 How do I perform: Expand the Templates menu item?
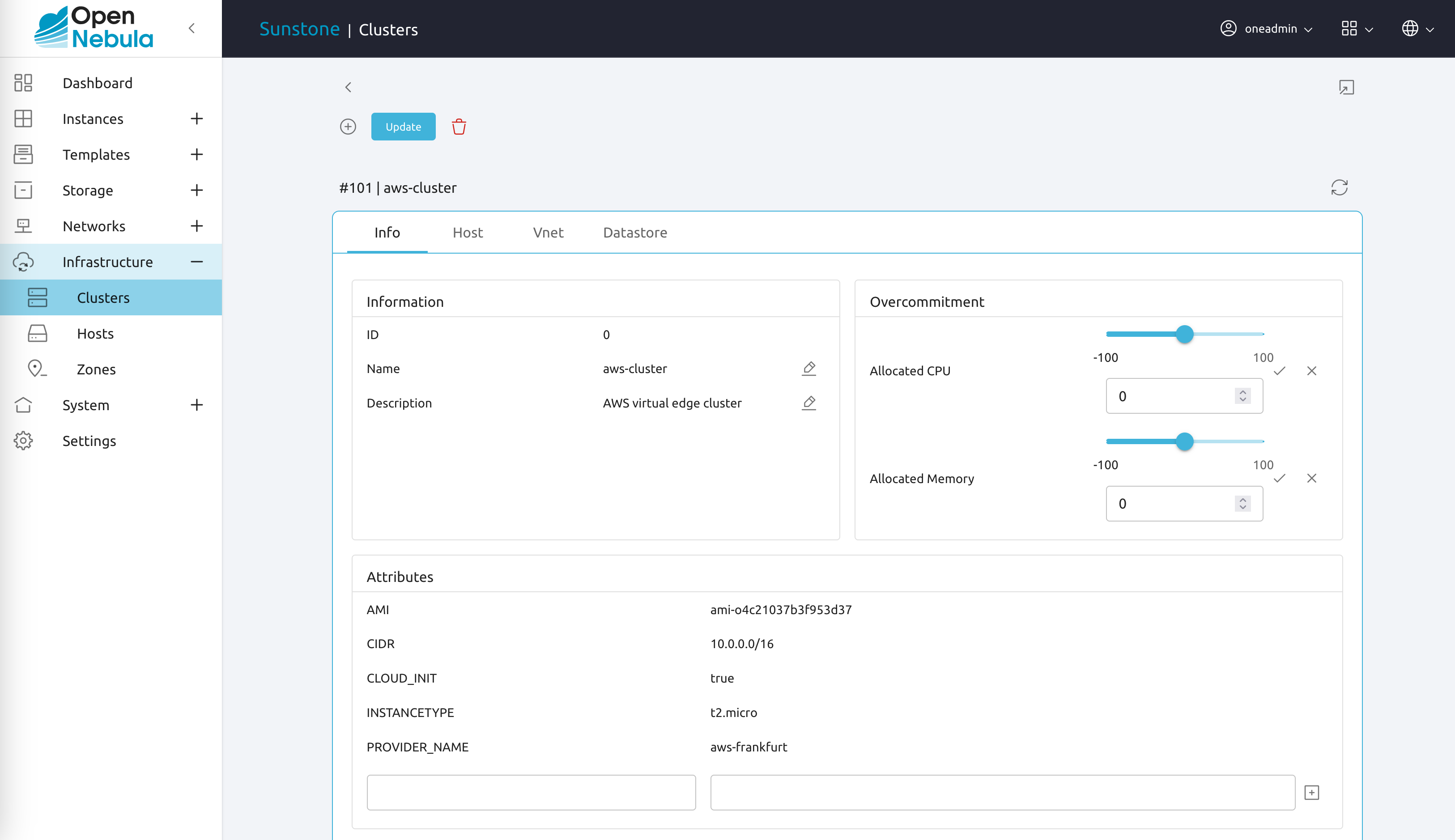(x=196, y=154)
